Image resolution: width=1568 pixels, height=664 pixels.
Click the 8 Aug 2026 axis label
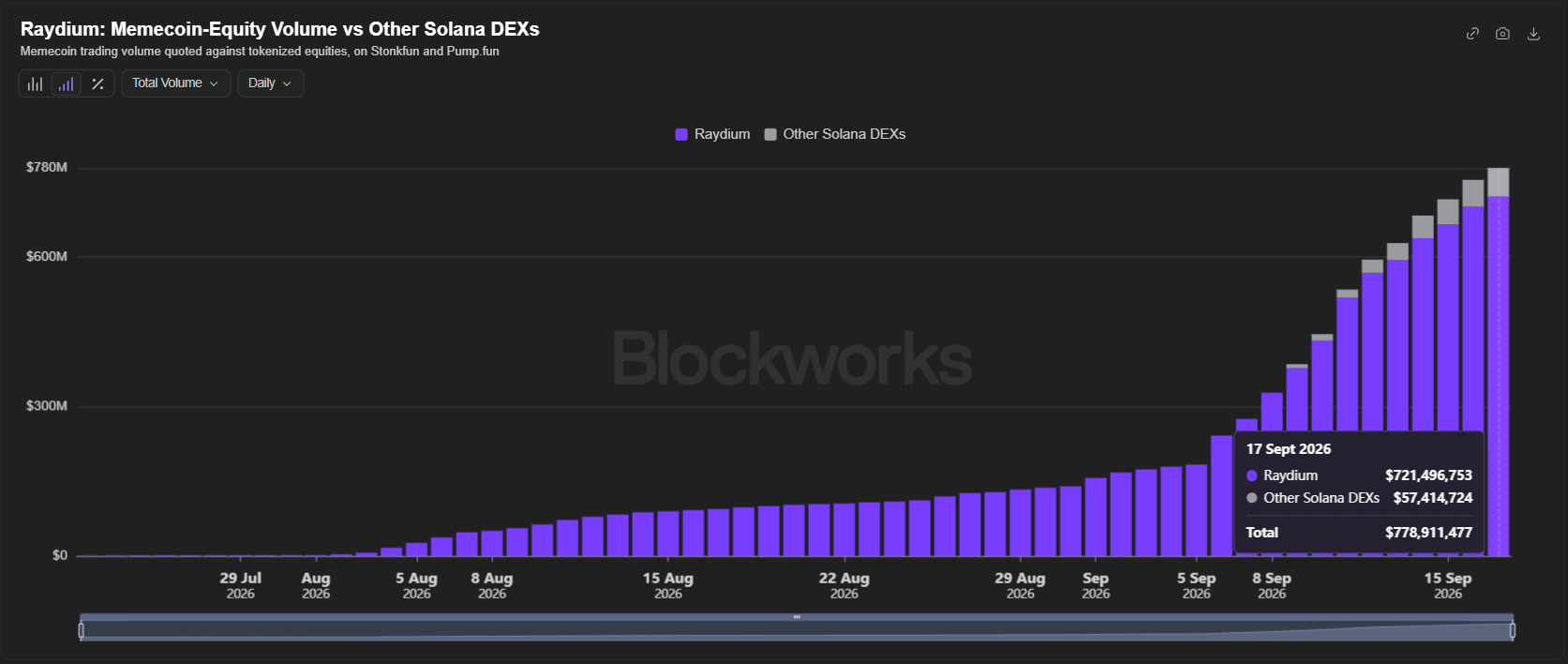pos(492,585)
